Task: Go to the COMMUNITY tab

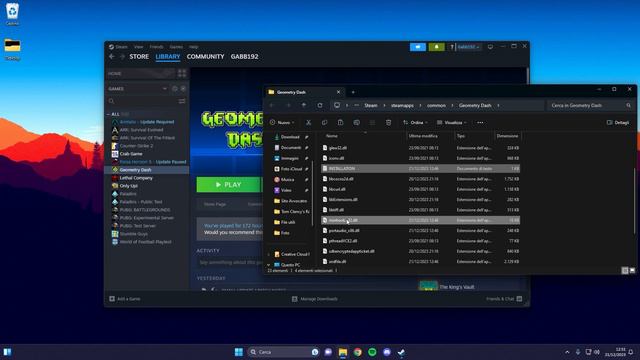Action: (205, 57)
